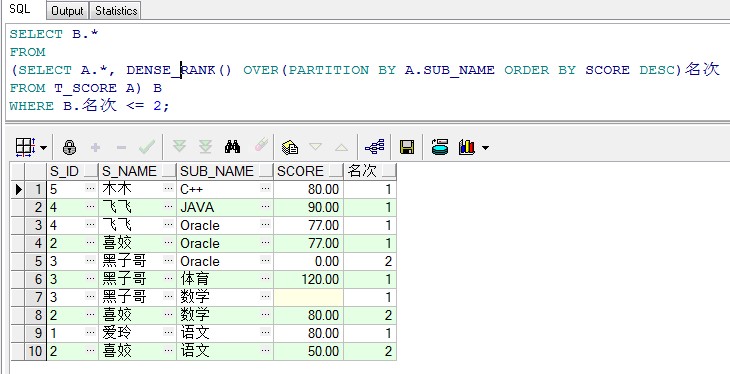Image resolution: width=730 pixels, height=374 pixels.
Task: Select row 10 by its row number
Action: point(35,351)
